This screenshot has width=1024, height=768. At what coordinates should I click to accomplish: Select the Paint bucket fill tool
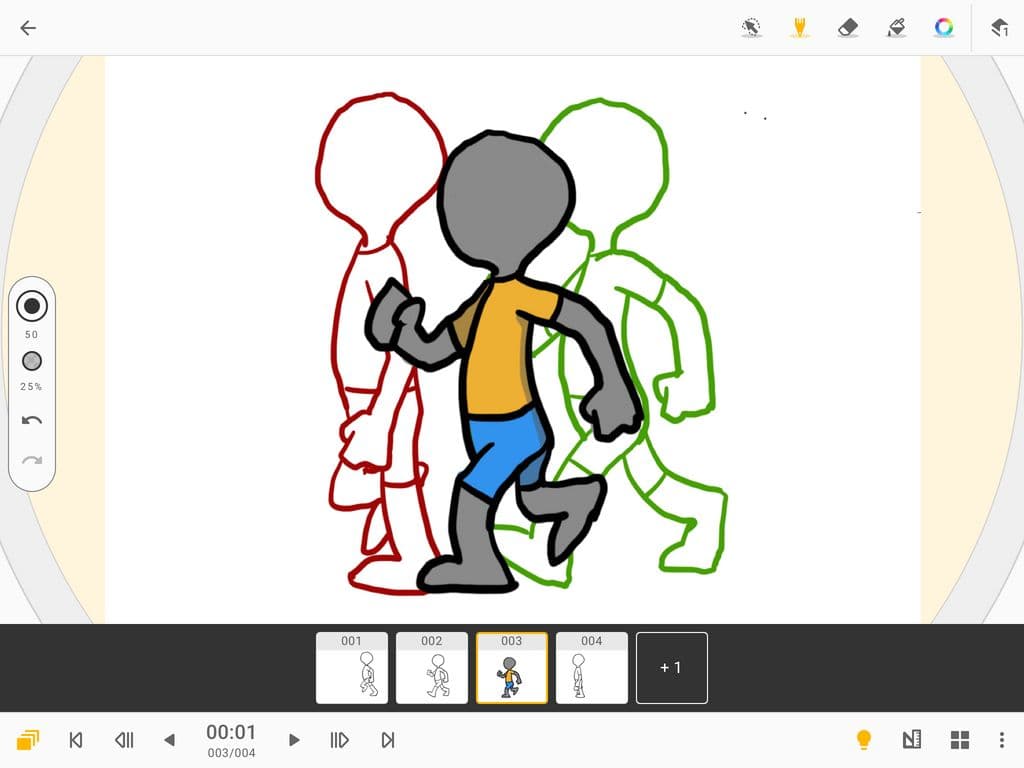pos(895,27)
